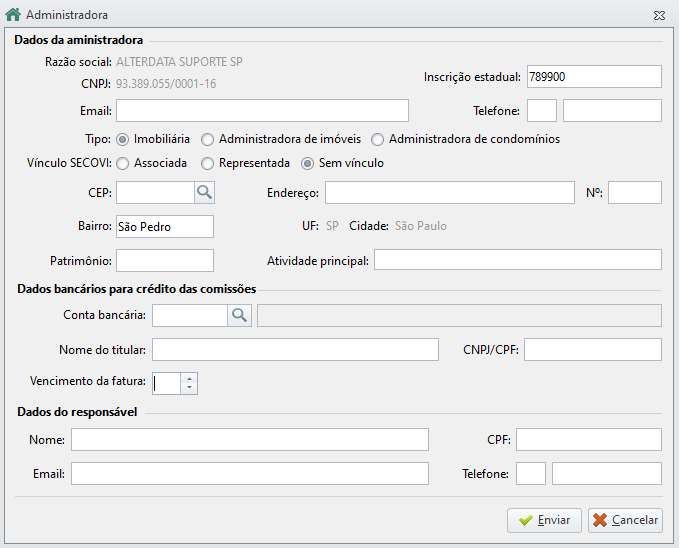680x548 pixels.
Task: Increase Vencimento da fatura with up arrow
Action: [189, 378]
